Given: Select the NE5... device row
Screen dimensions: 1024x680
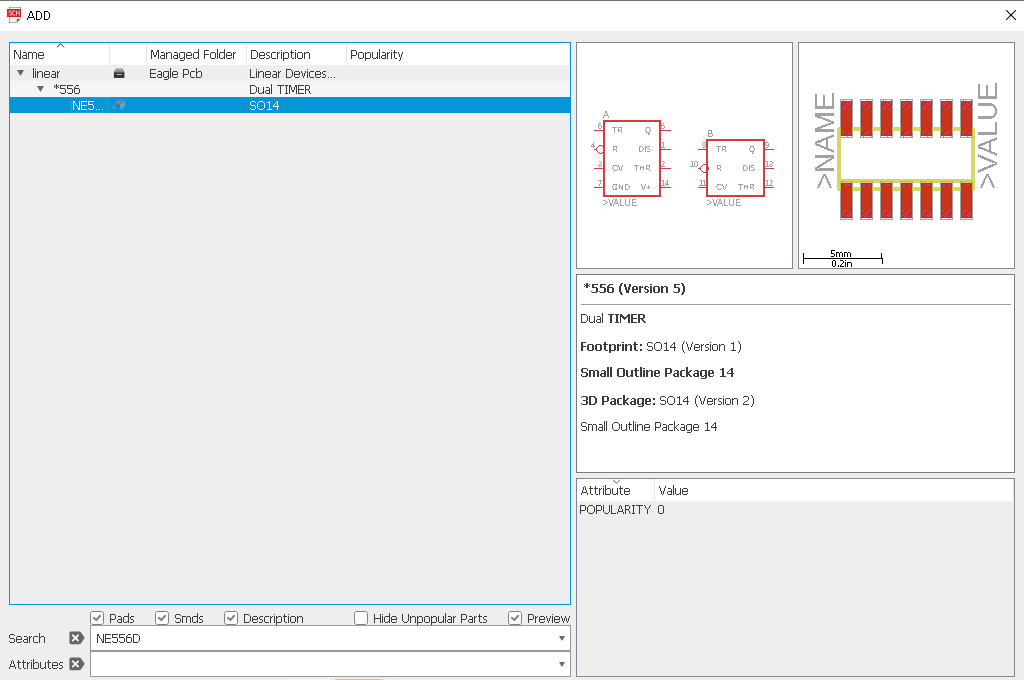Looking at the screenshot, I should (x=290, y=105).
